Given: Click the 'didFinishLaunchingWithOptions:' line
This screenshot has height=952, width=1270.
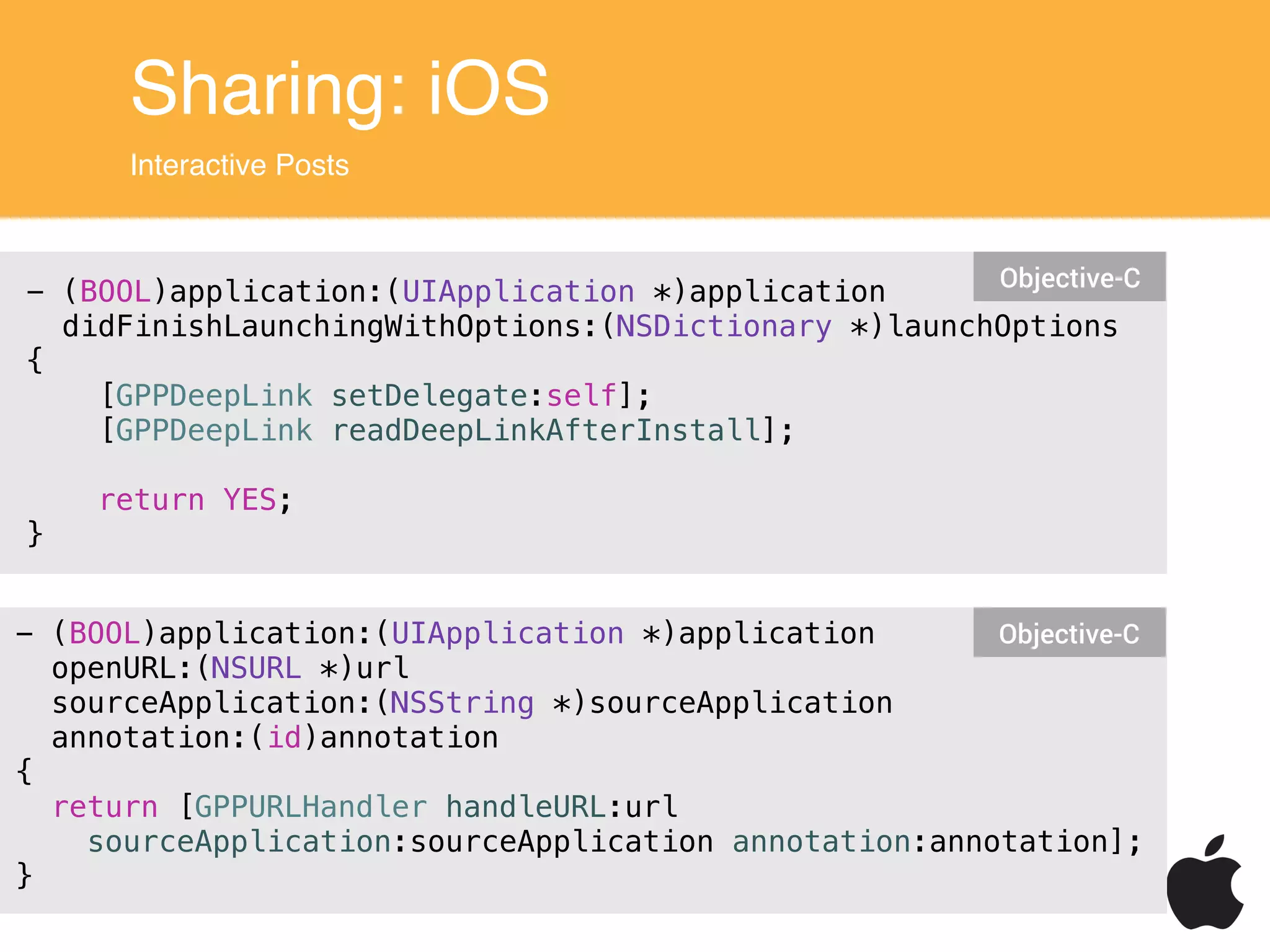Looking at the screenshot, I should (590, 327).
